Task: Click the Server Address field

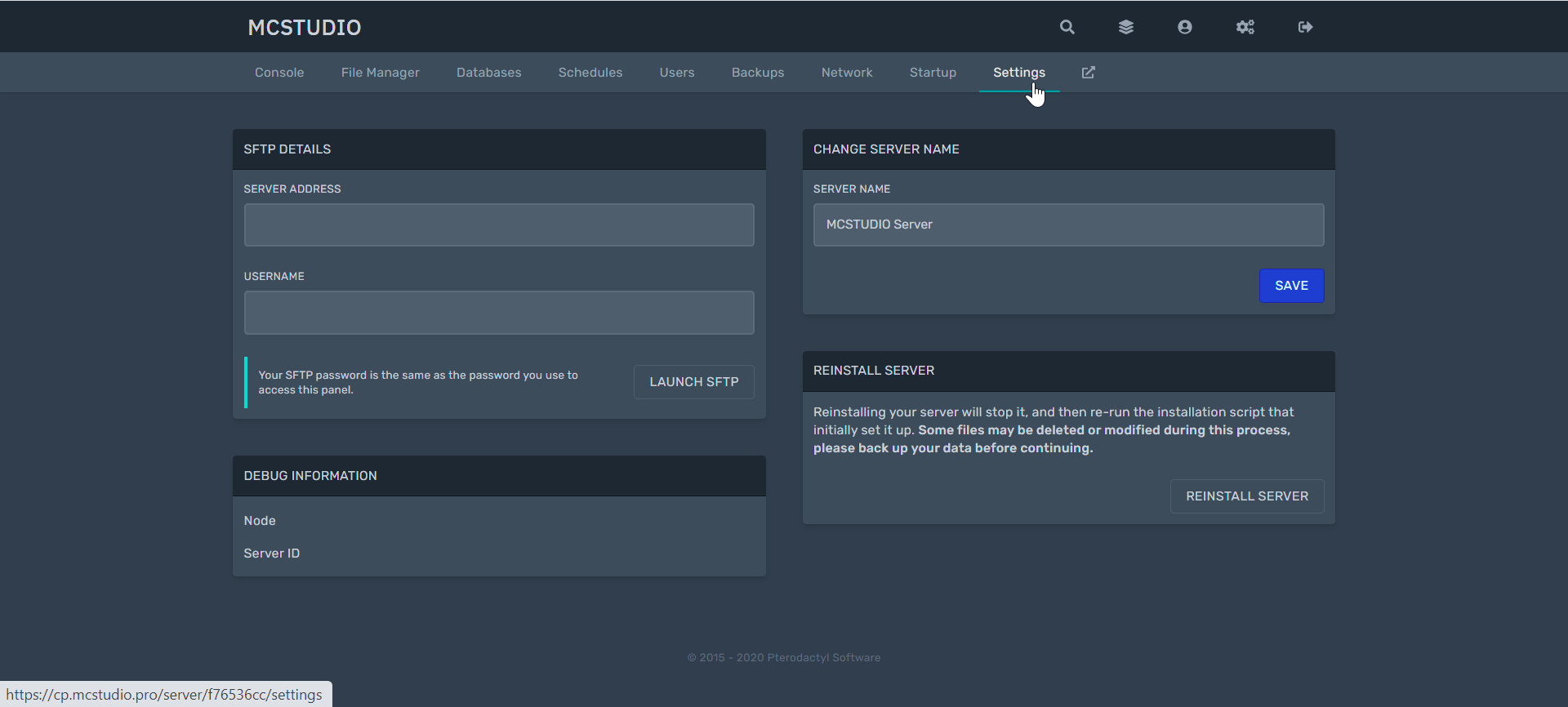Action: 499,225
